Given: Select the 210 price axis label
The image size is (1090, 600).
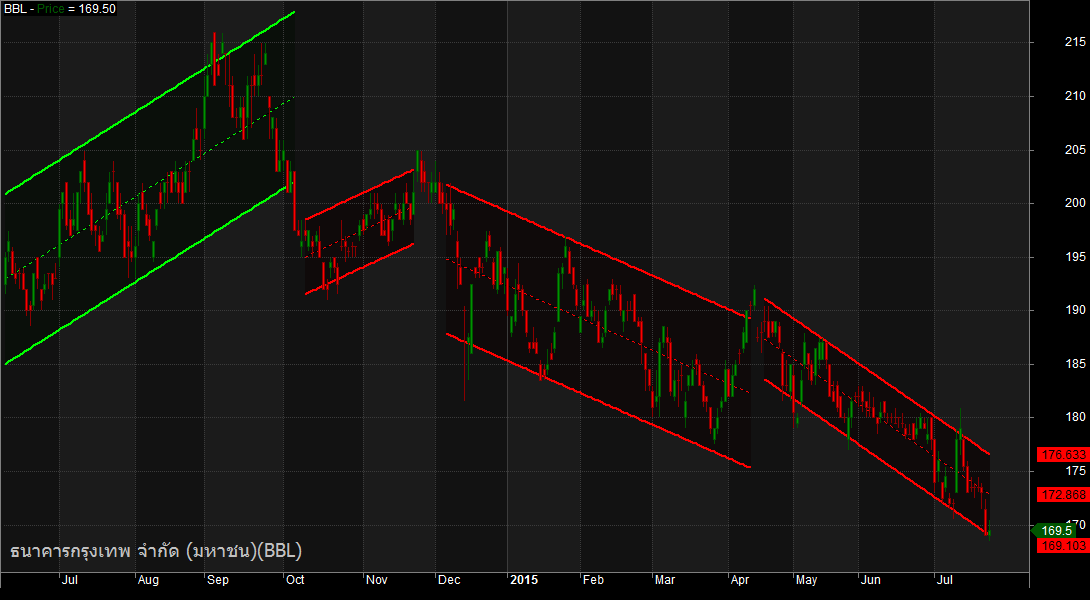Looking at the screenshot, I should (x=1077, y=96).
